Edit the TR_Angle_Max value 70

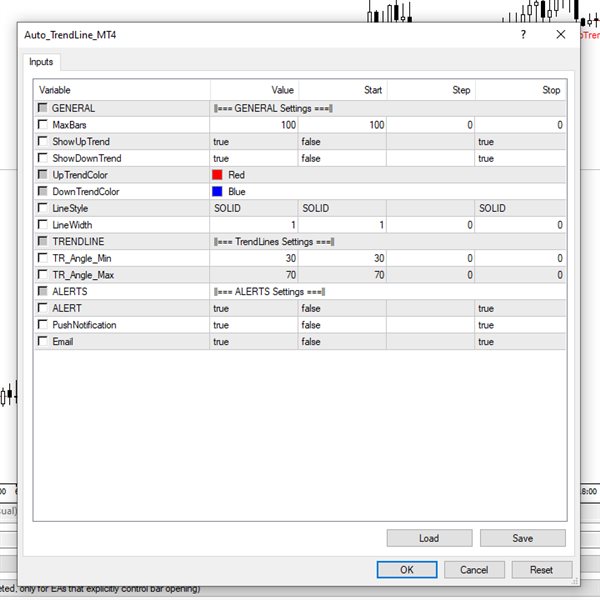(254, 275)
